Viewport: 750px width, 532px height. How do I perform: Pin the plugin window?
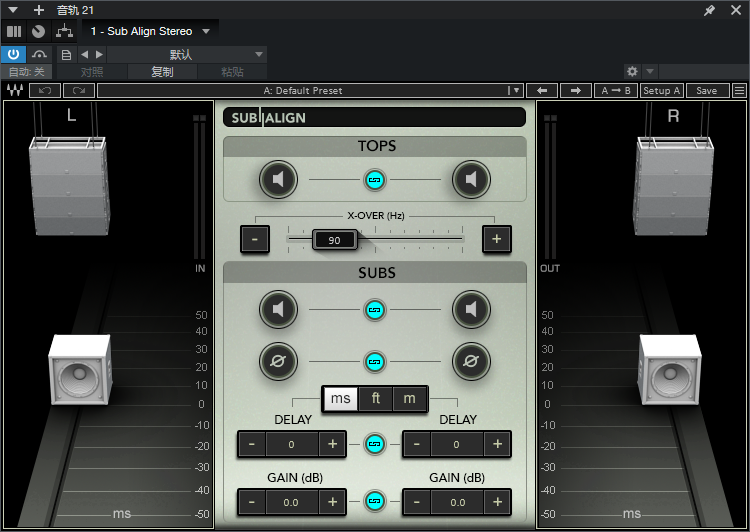(709, 10)
